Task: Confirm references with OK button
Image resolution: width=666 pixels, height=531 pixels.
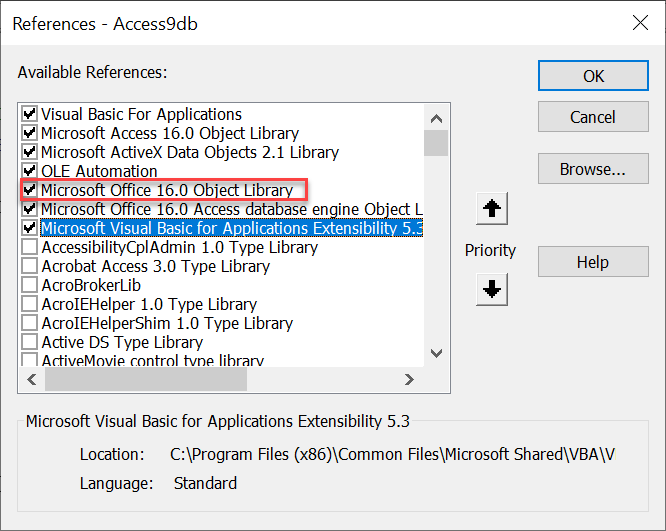Action: pyautogui.click(x=593, y=76)
